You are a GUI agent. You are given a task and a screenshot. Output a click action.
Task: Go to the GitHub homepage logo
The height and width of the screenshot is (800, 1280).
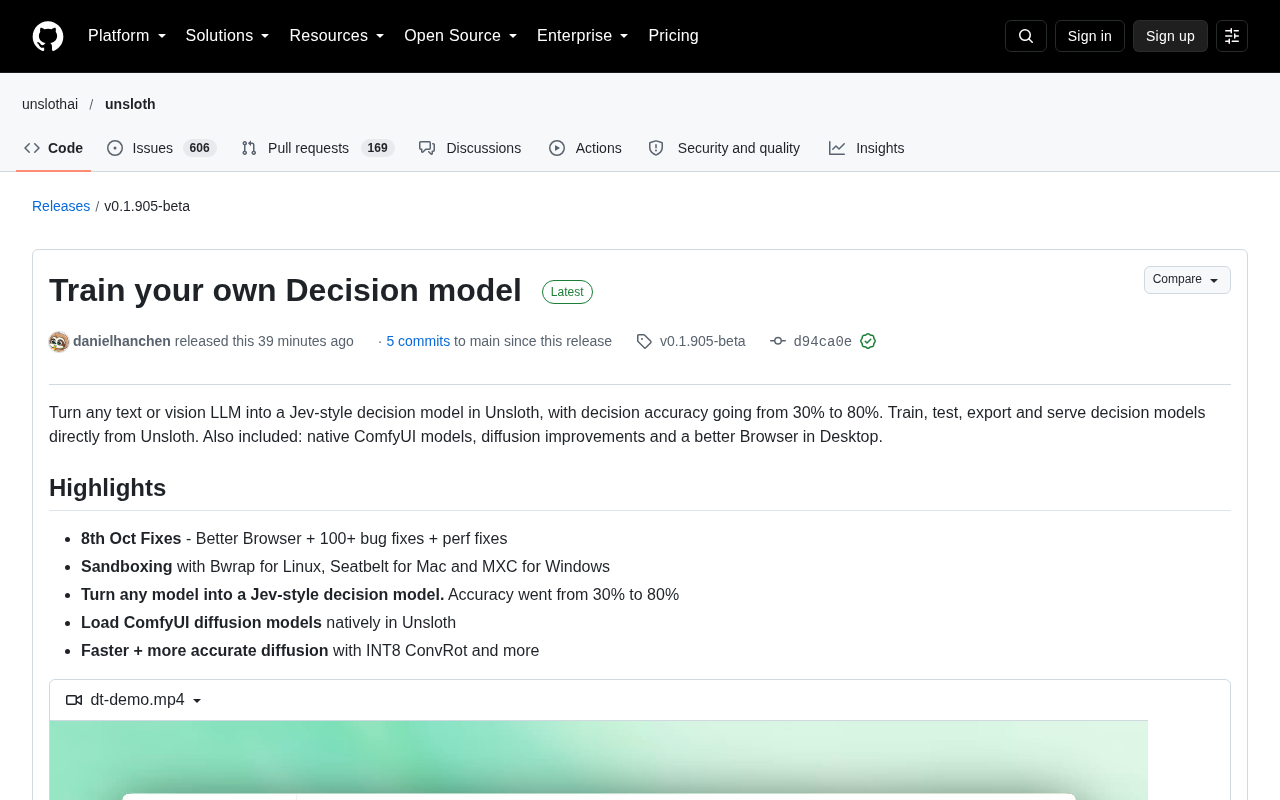[x=48, y=36]
